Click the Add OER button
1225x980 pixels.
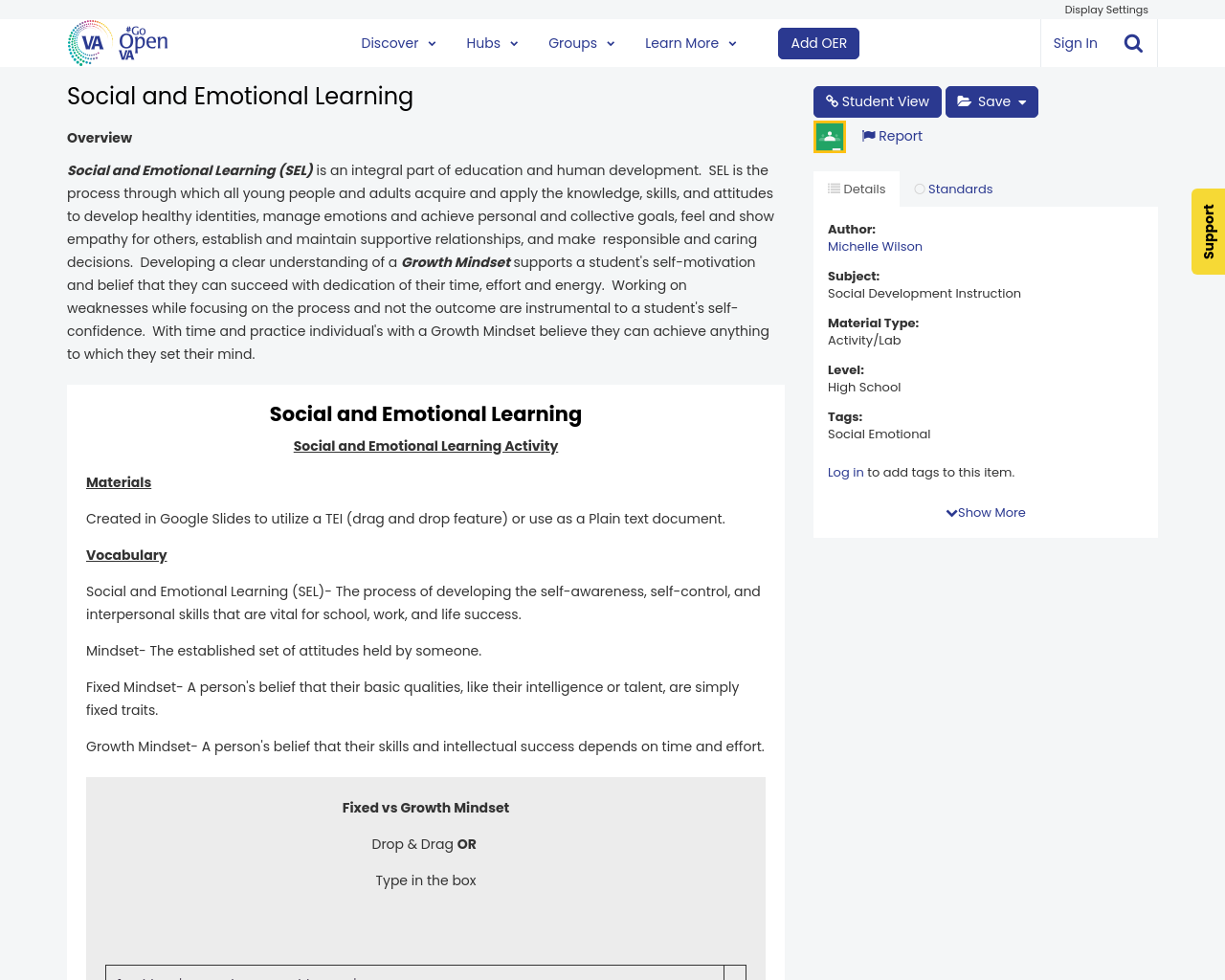pyautogui.click(x=818, y=42)
